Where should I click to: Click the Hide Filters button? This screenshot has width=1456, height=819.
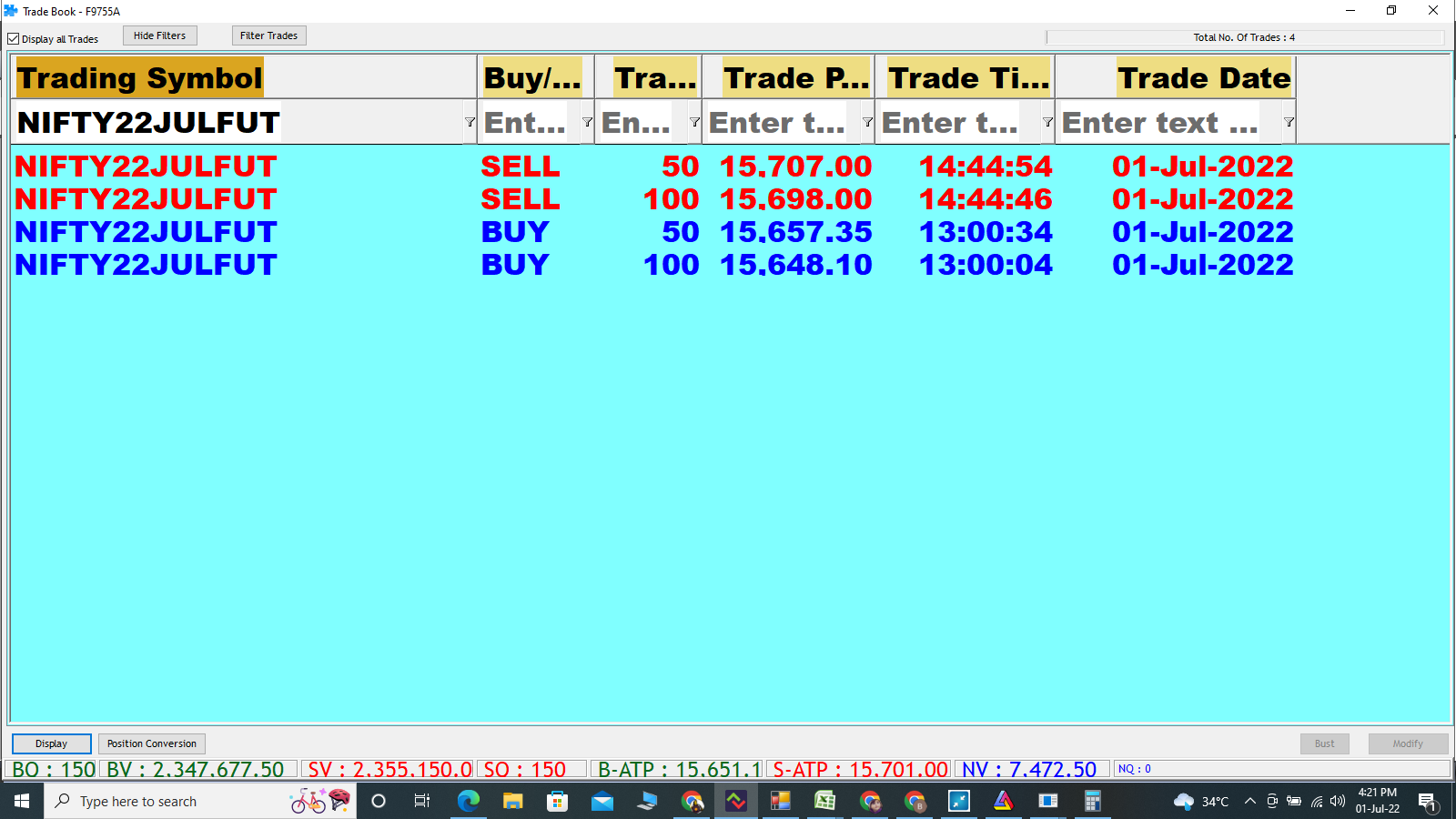point(160,35)
